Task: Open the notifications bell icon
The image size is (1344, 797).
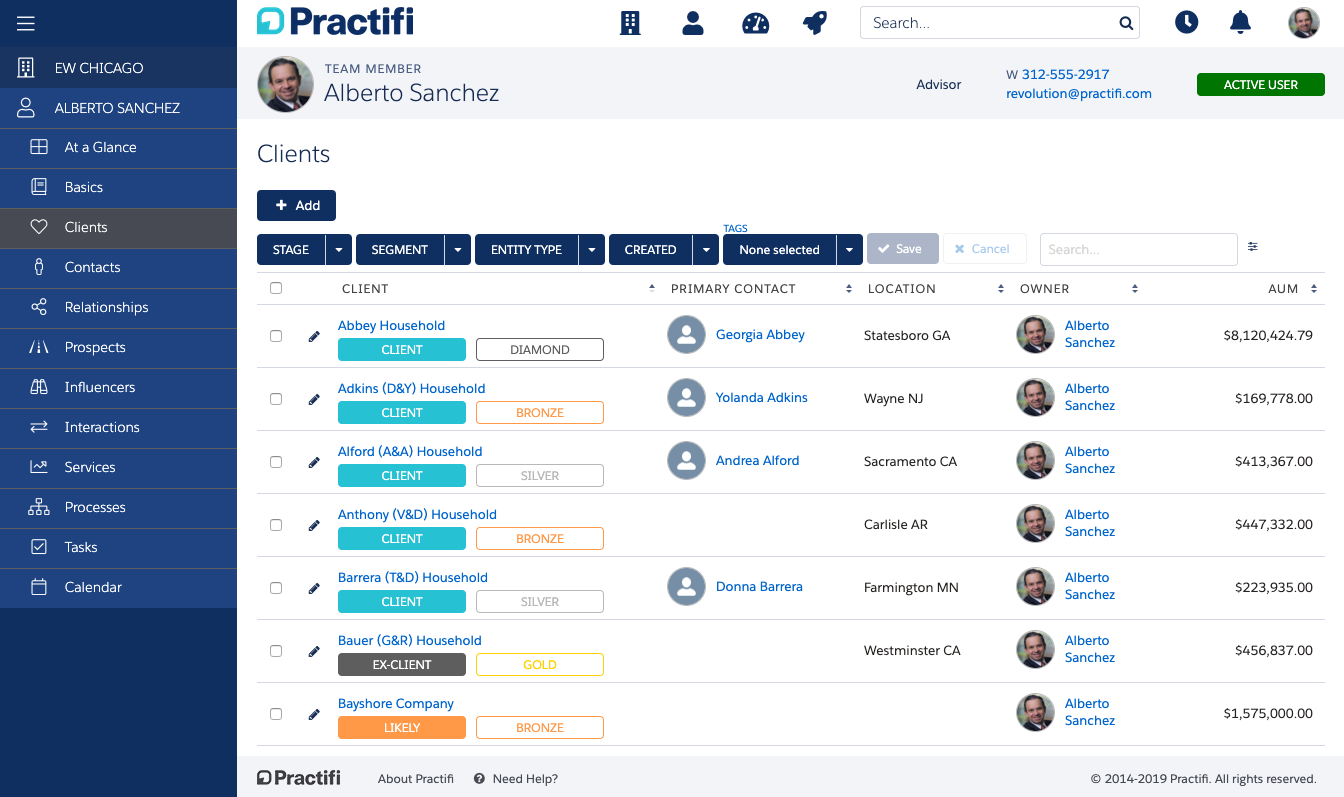Action: (x=1240, y=22)
